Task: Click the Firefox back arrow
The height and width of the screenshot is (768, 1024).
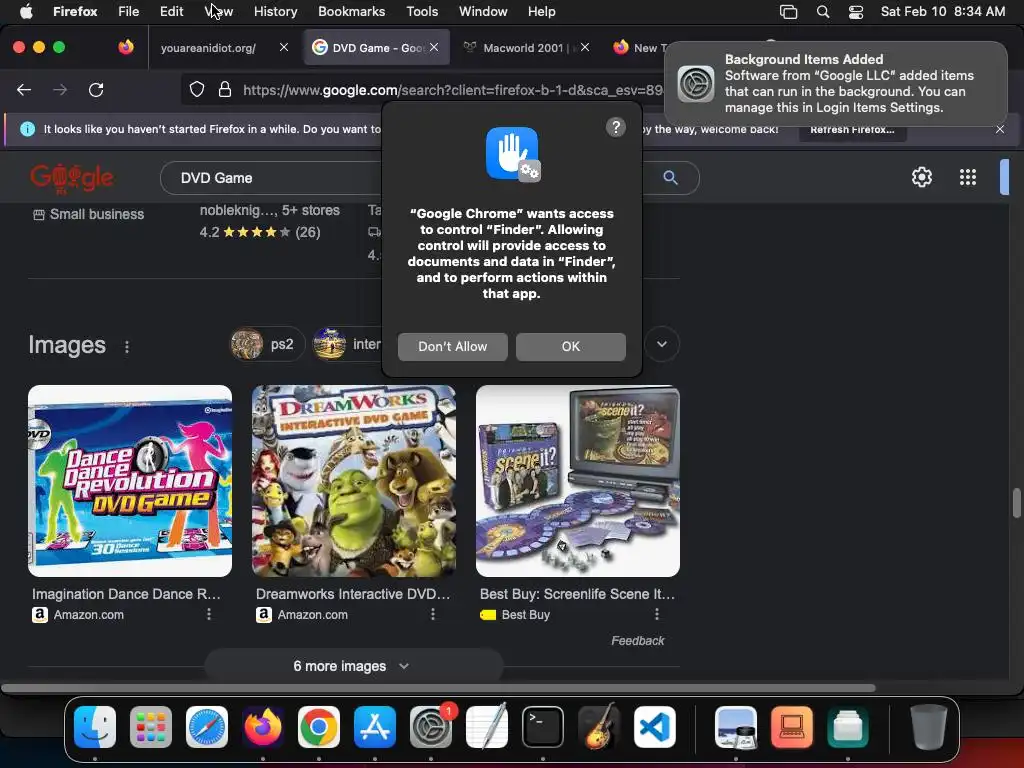Action: 24,89
